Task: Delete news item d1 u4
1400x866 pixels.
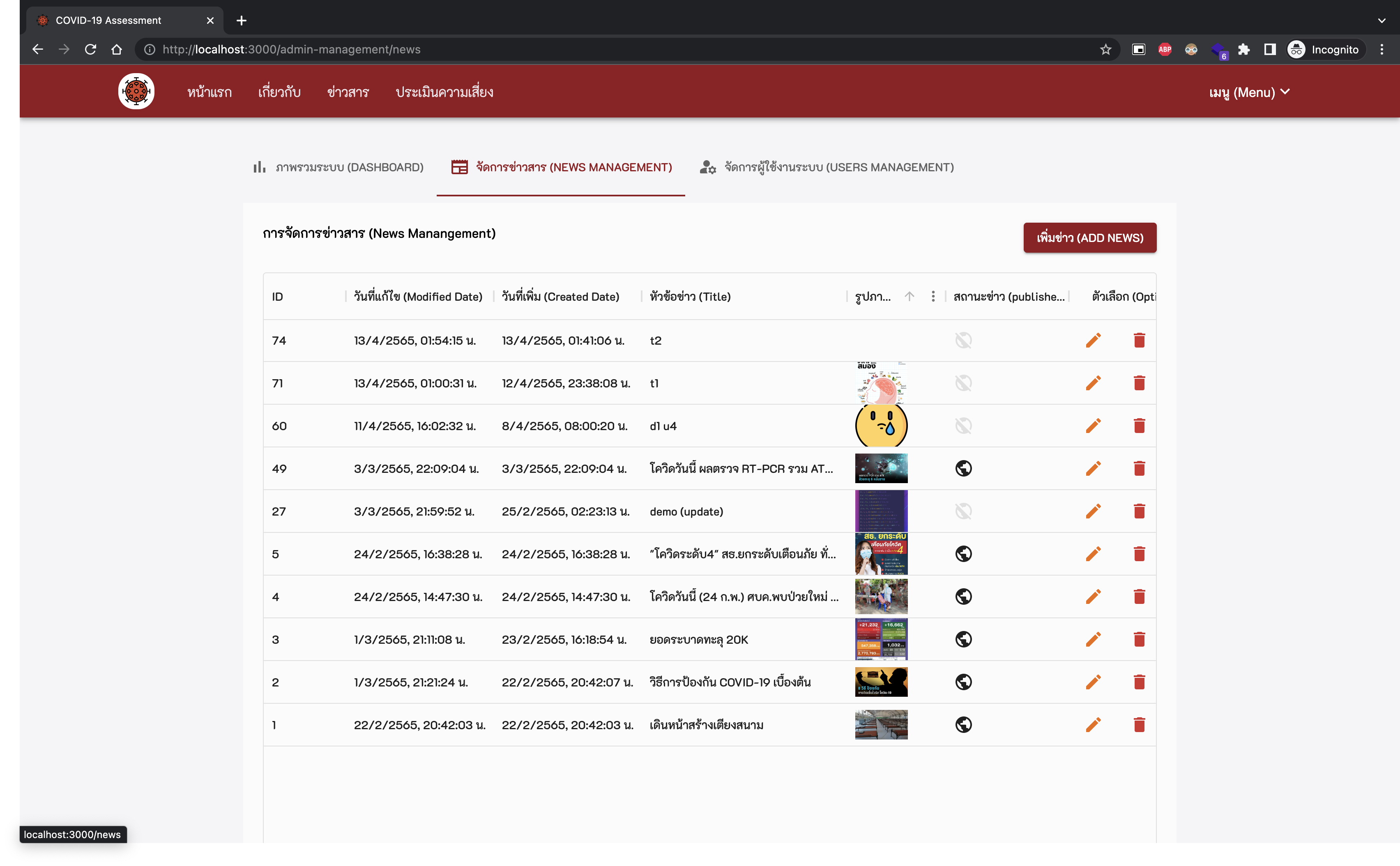Action: pyautogui.click(x=1139, y=426)
